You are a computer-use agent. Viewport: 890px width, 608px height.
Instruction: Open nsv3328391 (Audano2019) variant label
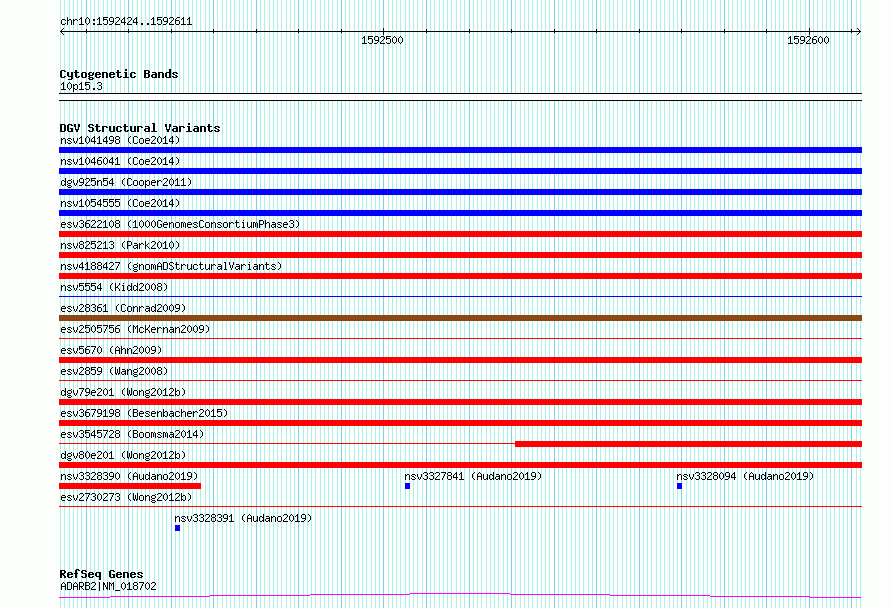(243, 518)
